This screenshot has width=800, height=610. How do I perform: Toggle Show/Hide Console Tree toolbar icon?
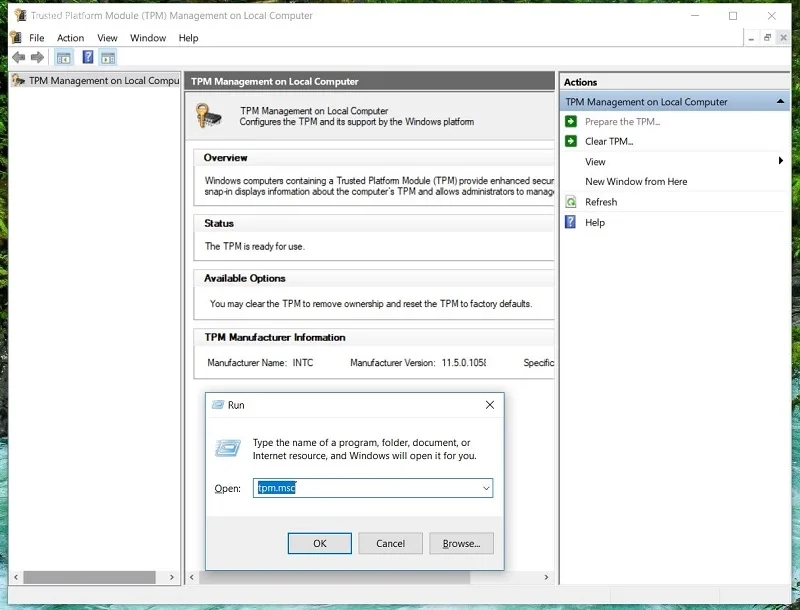(64, 57)
